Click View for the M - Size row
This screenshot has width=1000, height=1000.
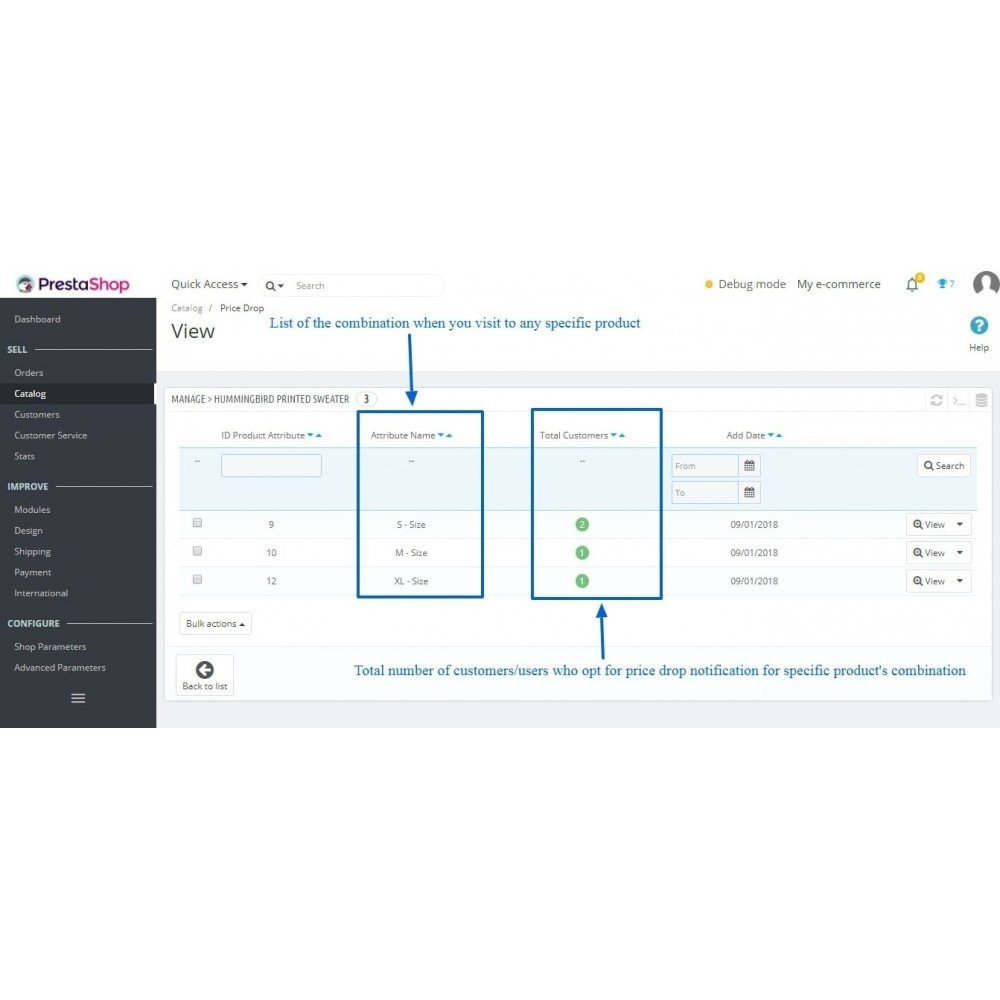tap(929, 552)
